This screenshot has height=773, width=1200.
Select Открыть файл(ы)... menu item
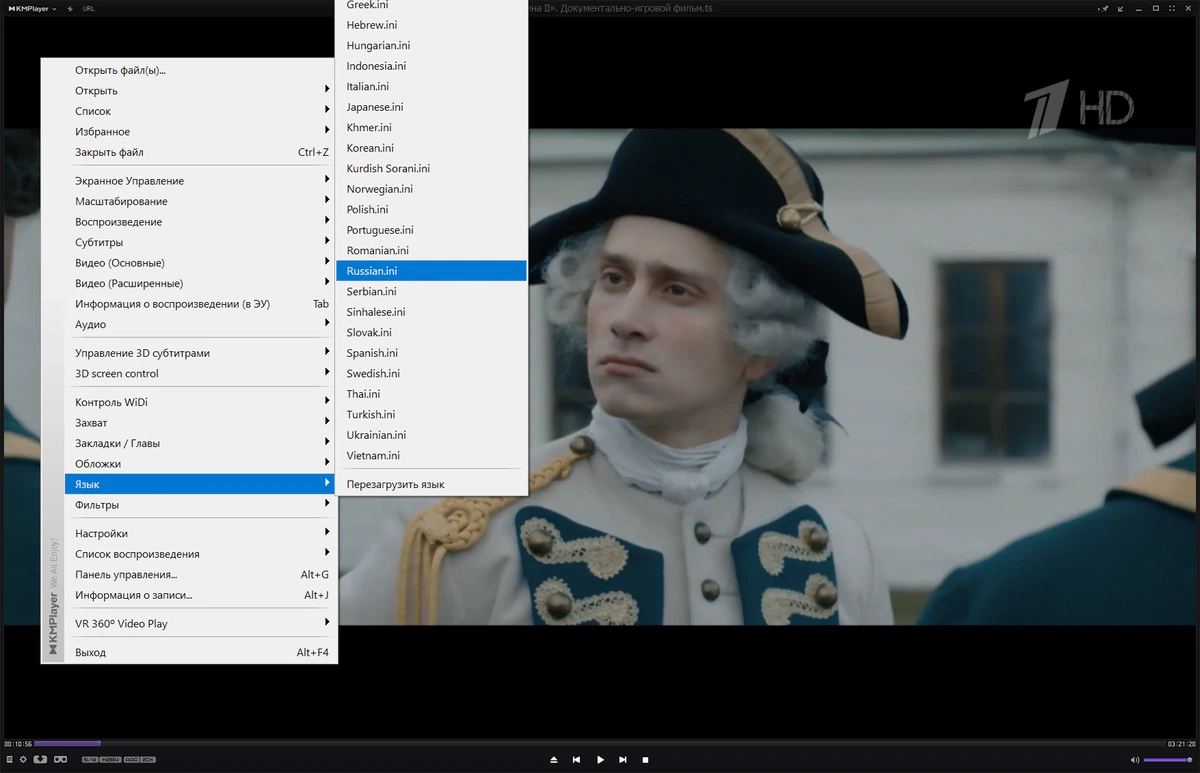click(201, 70)
